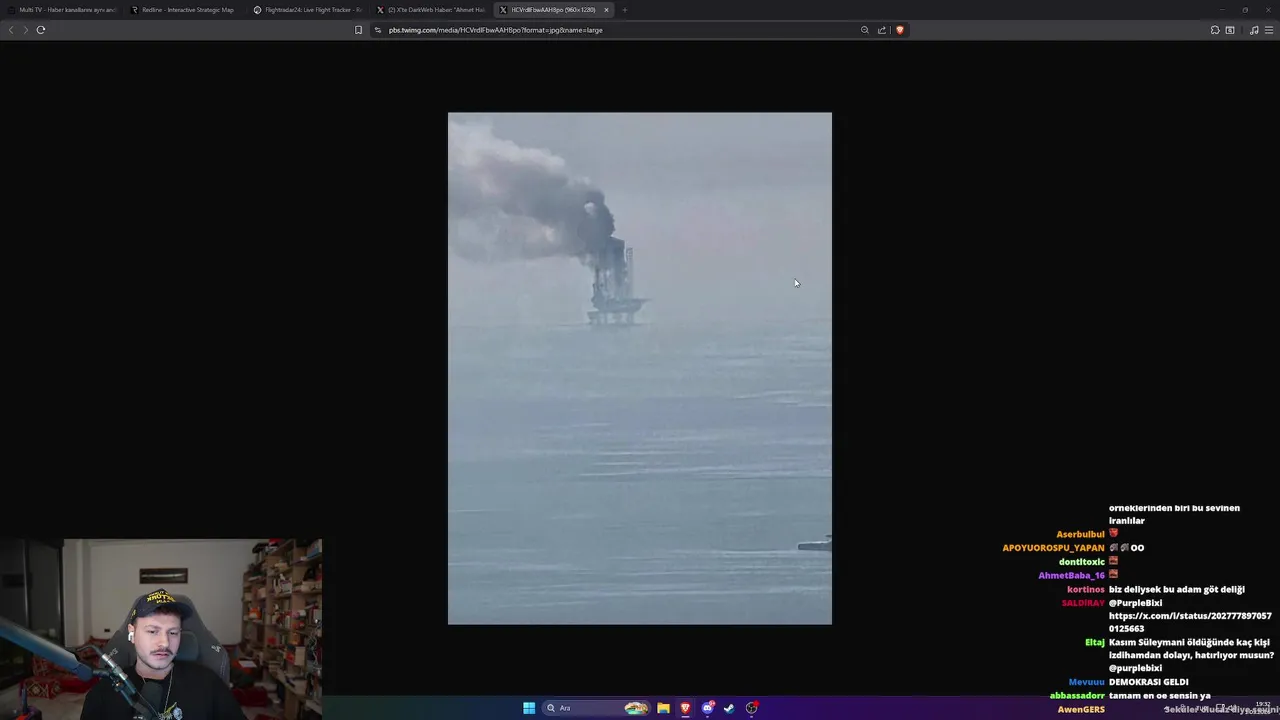1280x720 pixels.
Task: Close the HCVrdlFbwAAH8po image tab
Action: pos(606,10)
